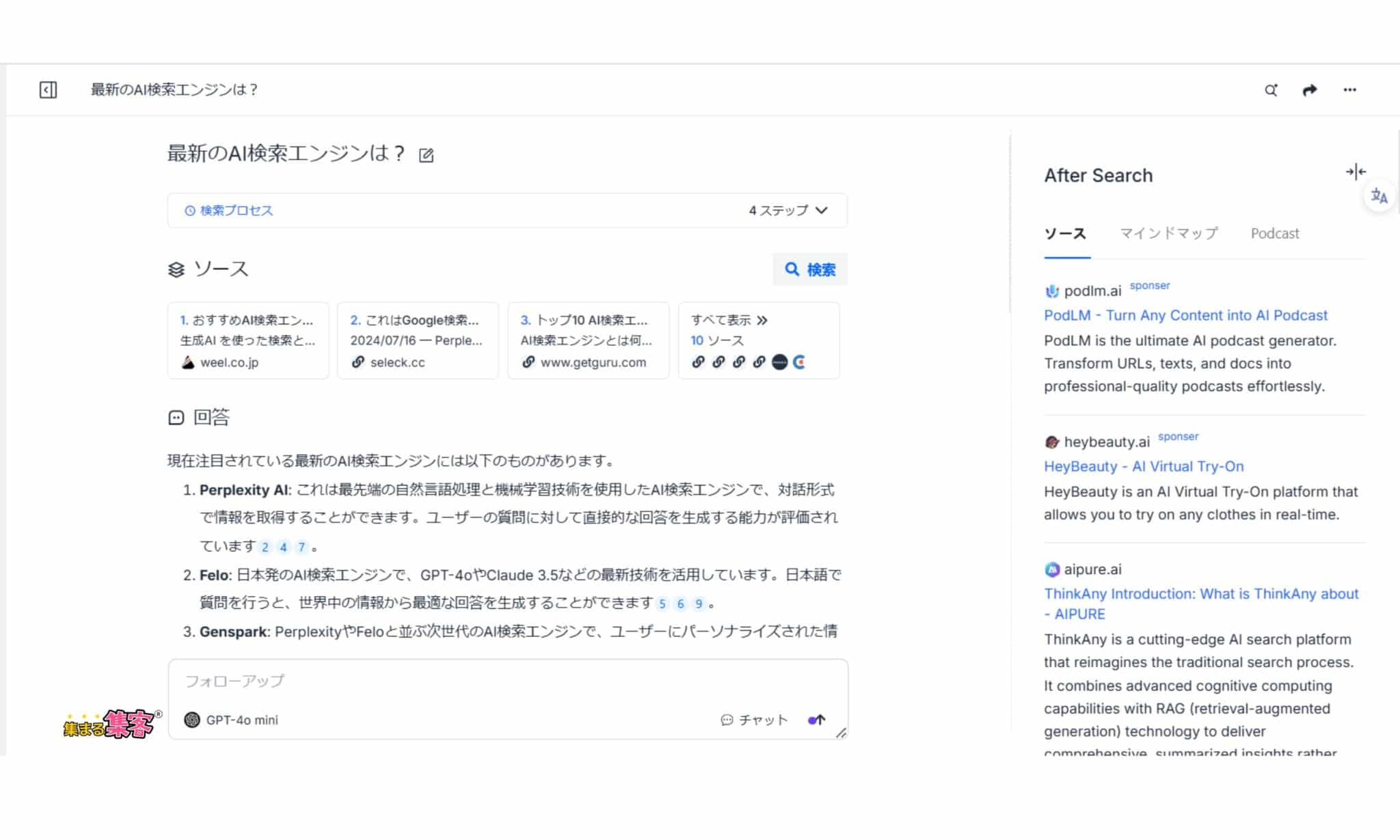Open the three-dot more options menu
1400x840 pixels.
1349,90
